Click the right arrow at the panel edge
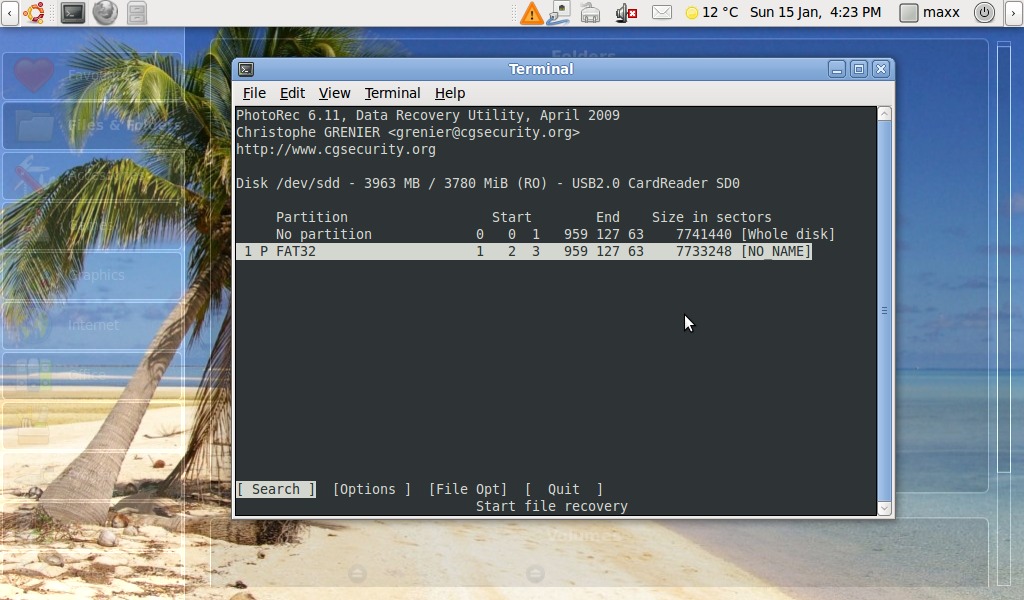 click(1014, 12)
